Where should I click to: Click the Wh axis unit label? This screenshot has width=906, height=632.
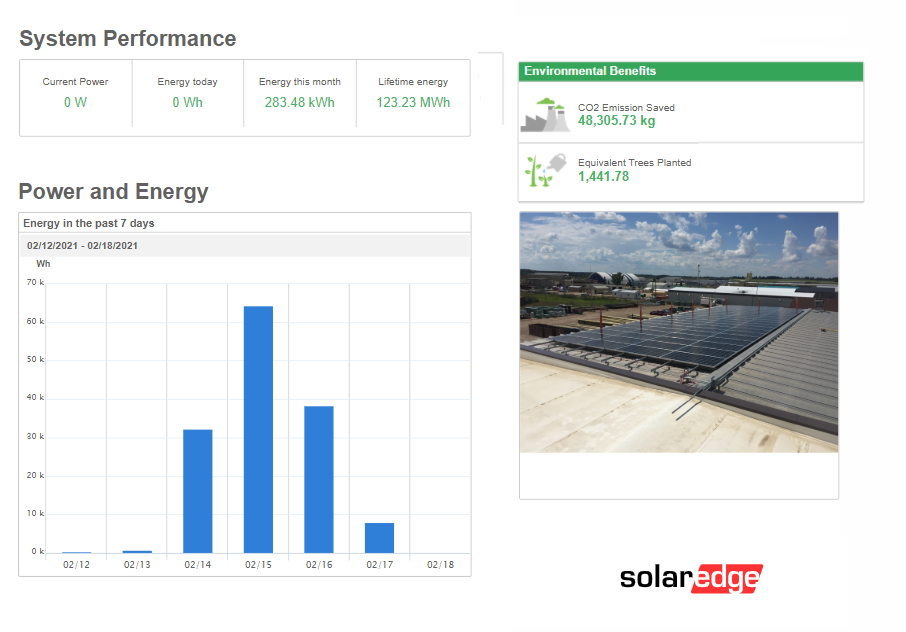[41, 263]
